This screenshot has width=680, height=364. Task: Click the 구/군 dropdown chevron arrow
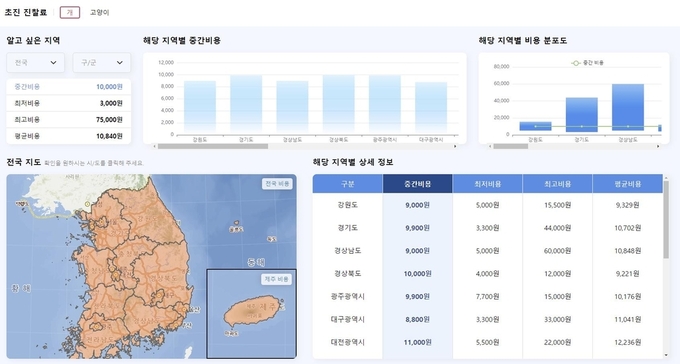click(120, 62)
